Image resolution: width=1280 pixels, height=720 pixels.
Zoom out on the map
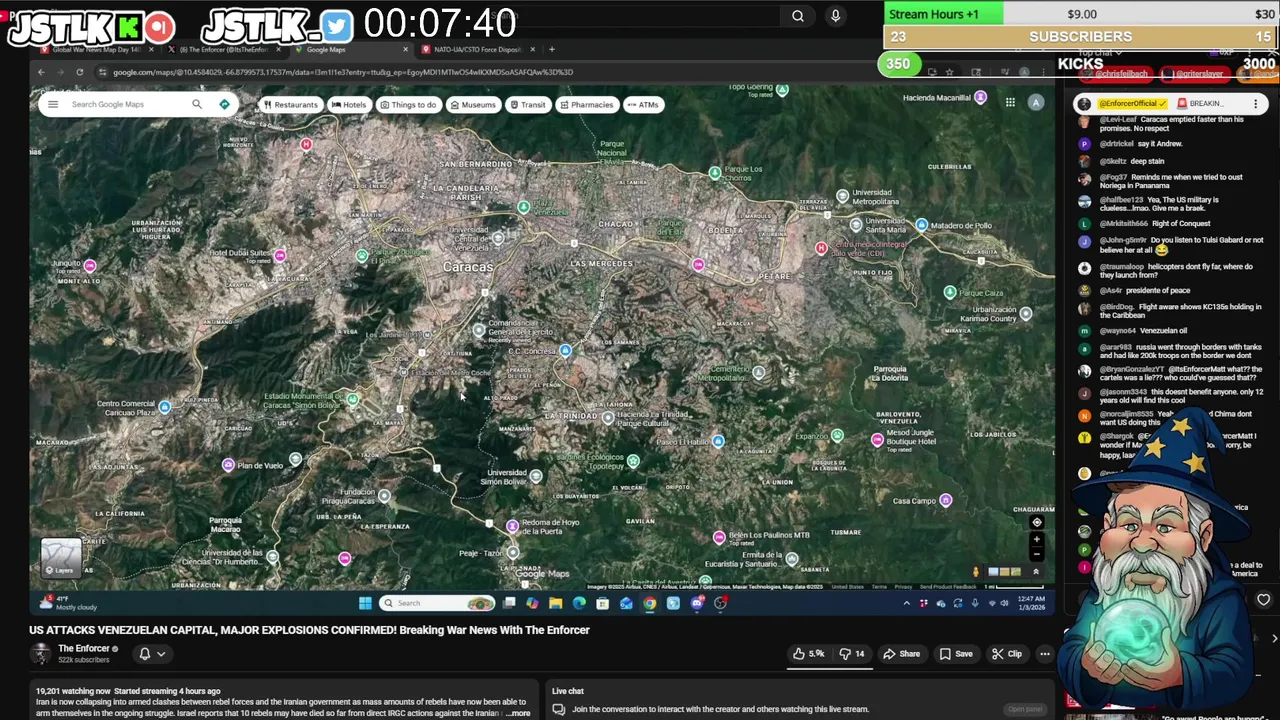click(1036, 555)
